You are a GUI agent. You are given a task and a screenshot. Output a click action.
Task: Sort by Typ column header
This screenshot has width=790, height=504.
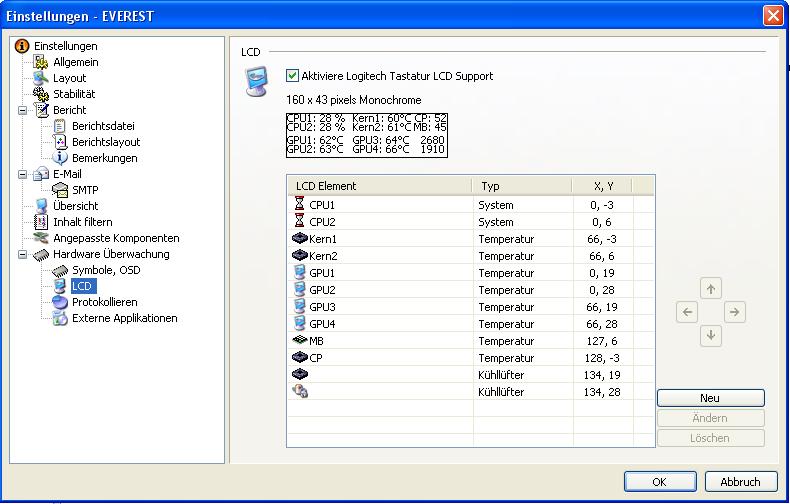522,186
